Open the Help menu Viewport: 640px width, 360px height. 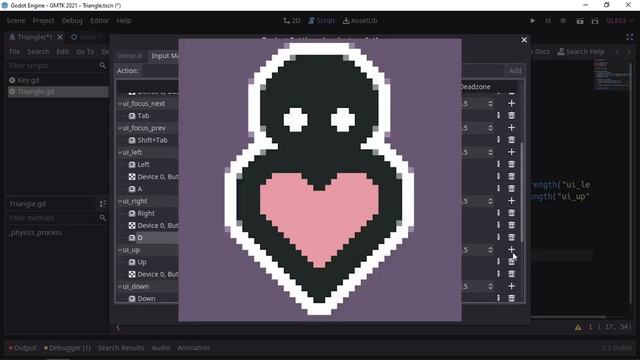click(x=124, y=20)
